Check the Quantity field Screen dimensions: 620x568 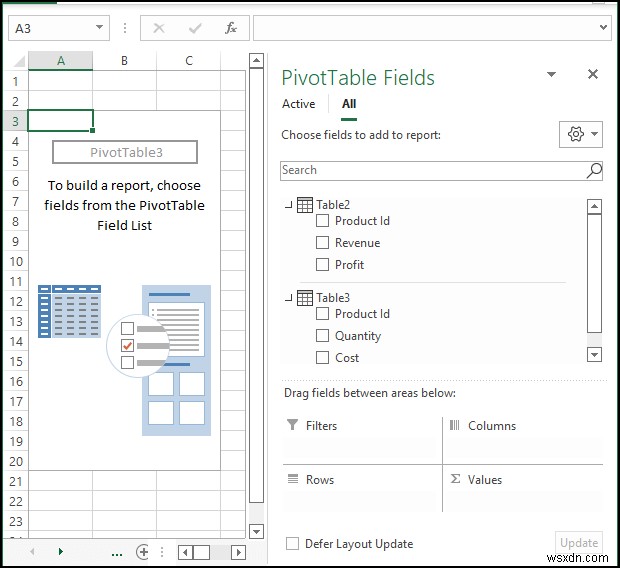click(x=322, y=335)
